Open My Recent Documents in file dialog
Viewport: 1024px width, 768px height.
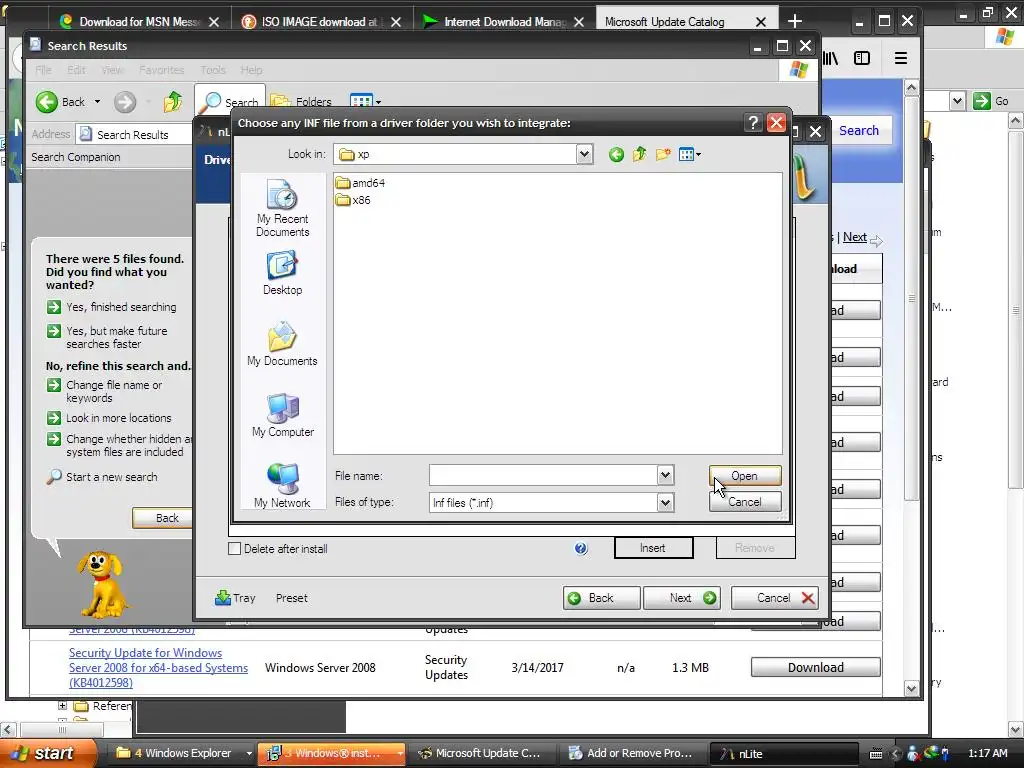[282, 208]
